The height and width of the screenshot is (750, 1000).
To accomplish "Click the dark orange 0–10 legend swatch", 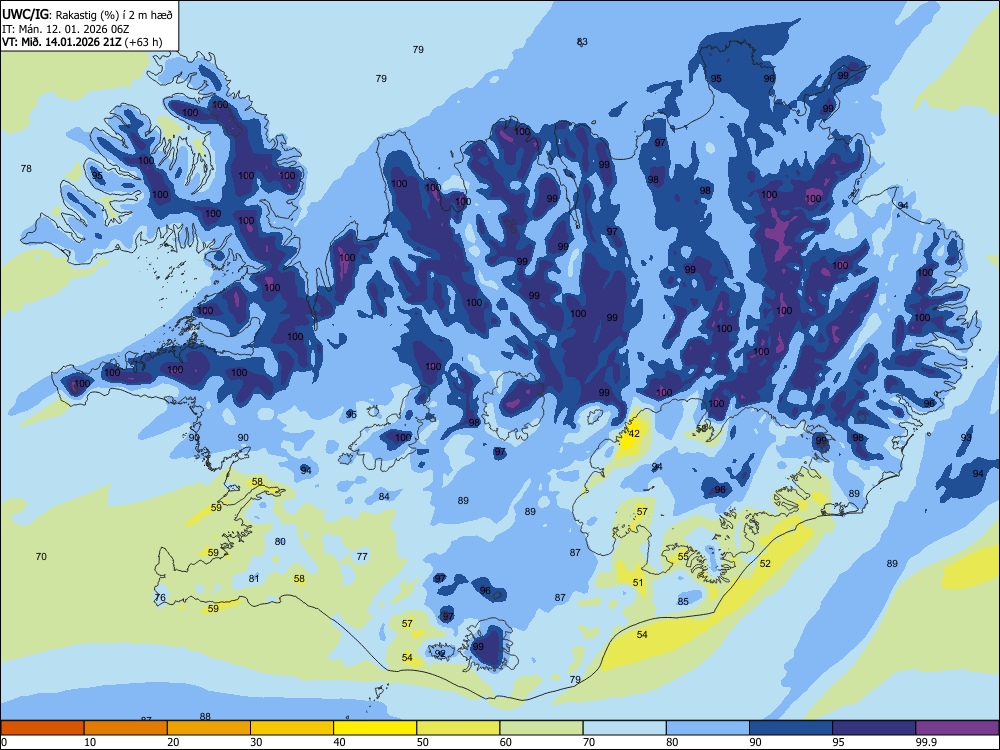I will click(42, 728).
